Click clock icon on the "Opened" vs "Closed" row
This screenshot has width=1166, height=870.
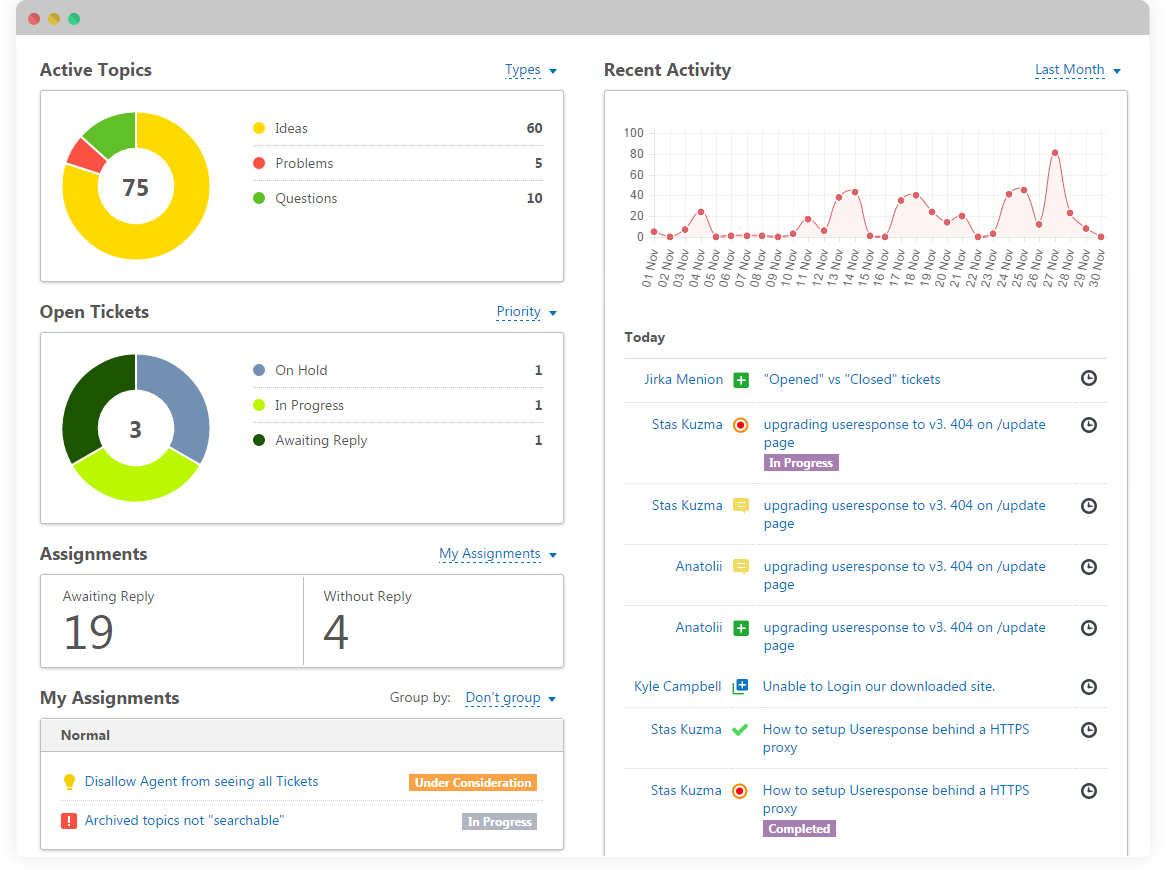pyautogui.click(x=1089, y=379)
